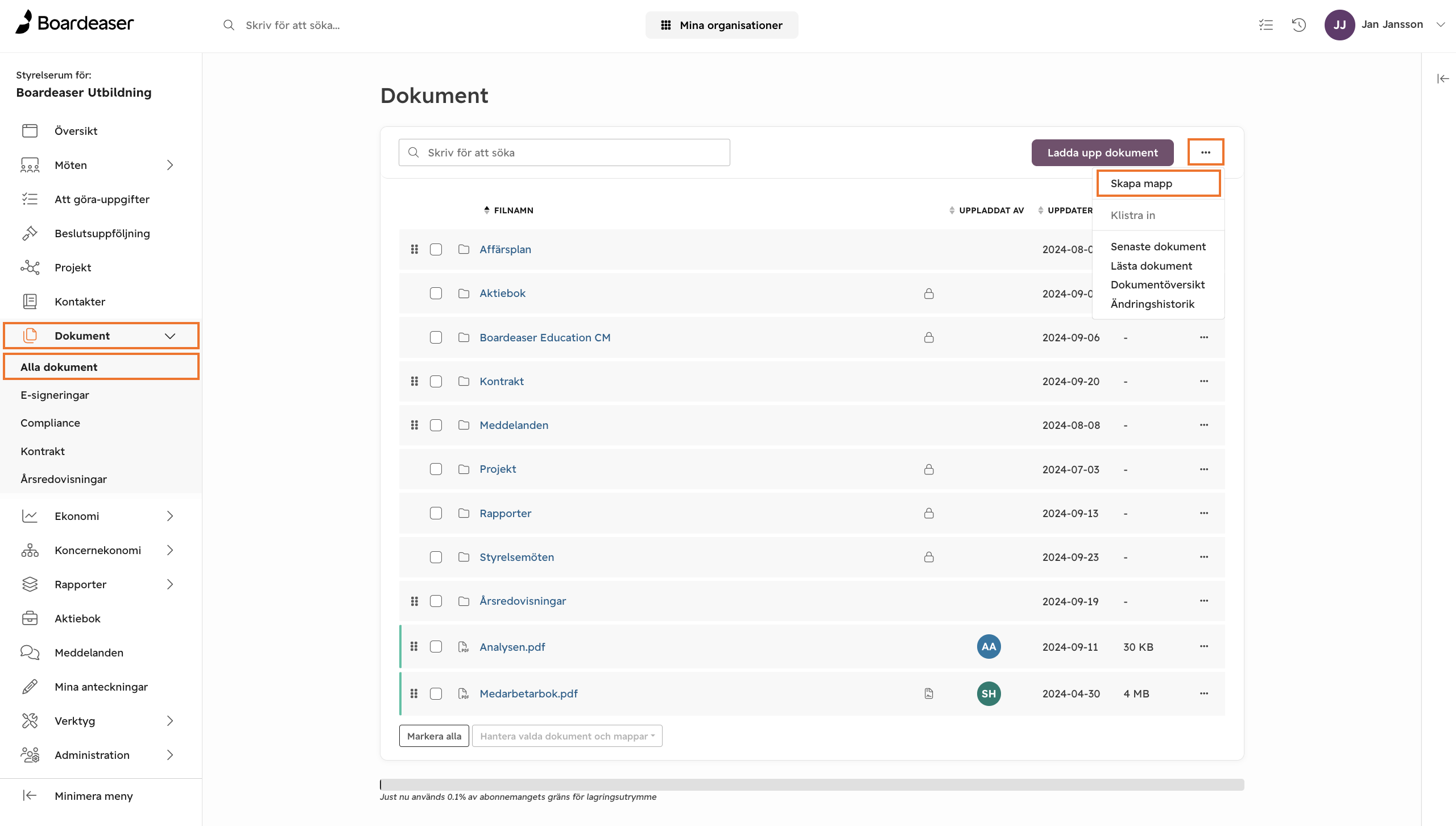Open Aktiebok in the sidebar
This screenshot has width=1456, height=826.
(x=77, y=618)
